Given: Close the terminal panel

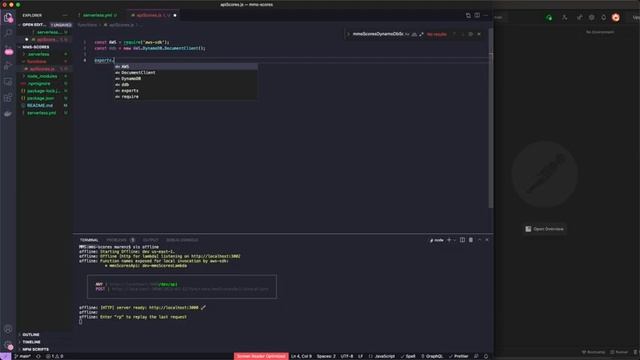Looking at the screenshot, I should [487, 240].
